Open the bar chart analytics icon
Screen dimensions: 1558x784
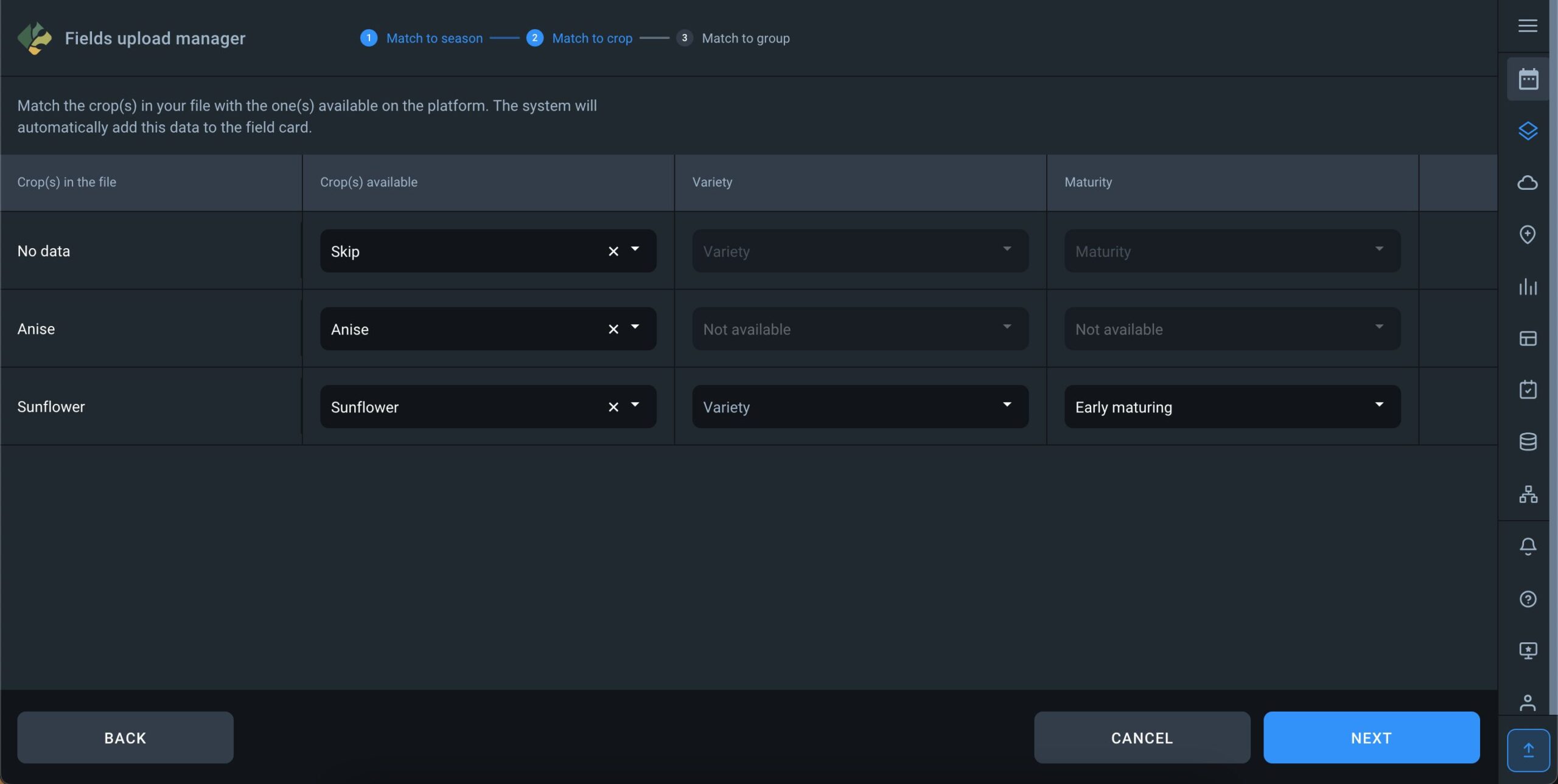coord(1528,286)
